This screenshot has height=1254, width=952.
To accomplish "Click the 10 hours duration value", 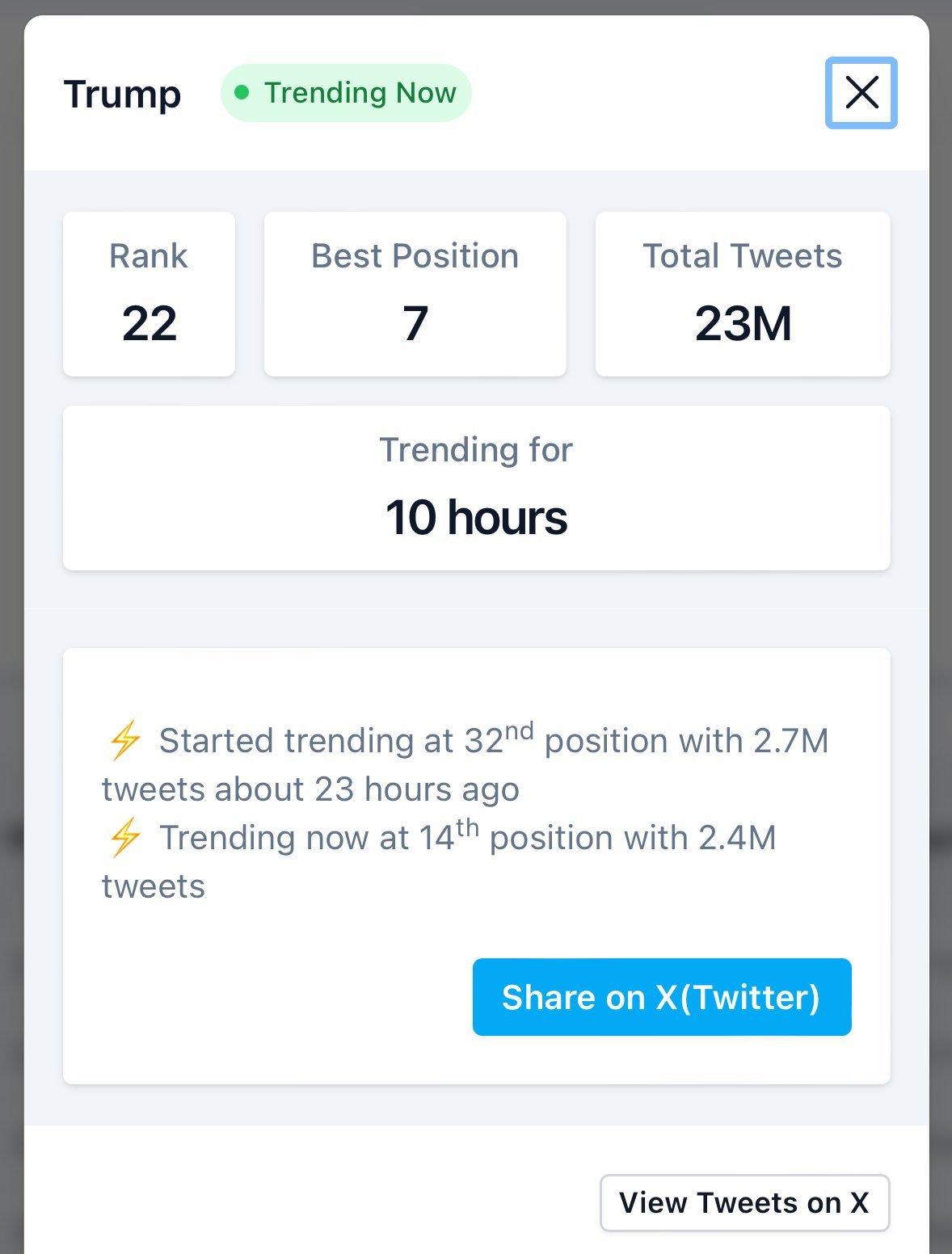I will click(476, 517).
